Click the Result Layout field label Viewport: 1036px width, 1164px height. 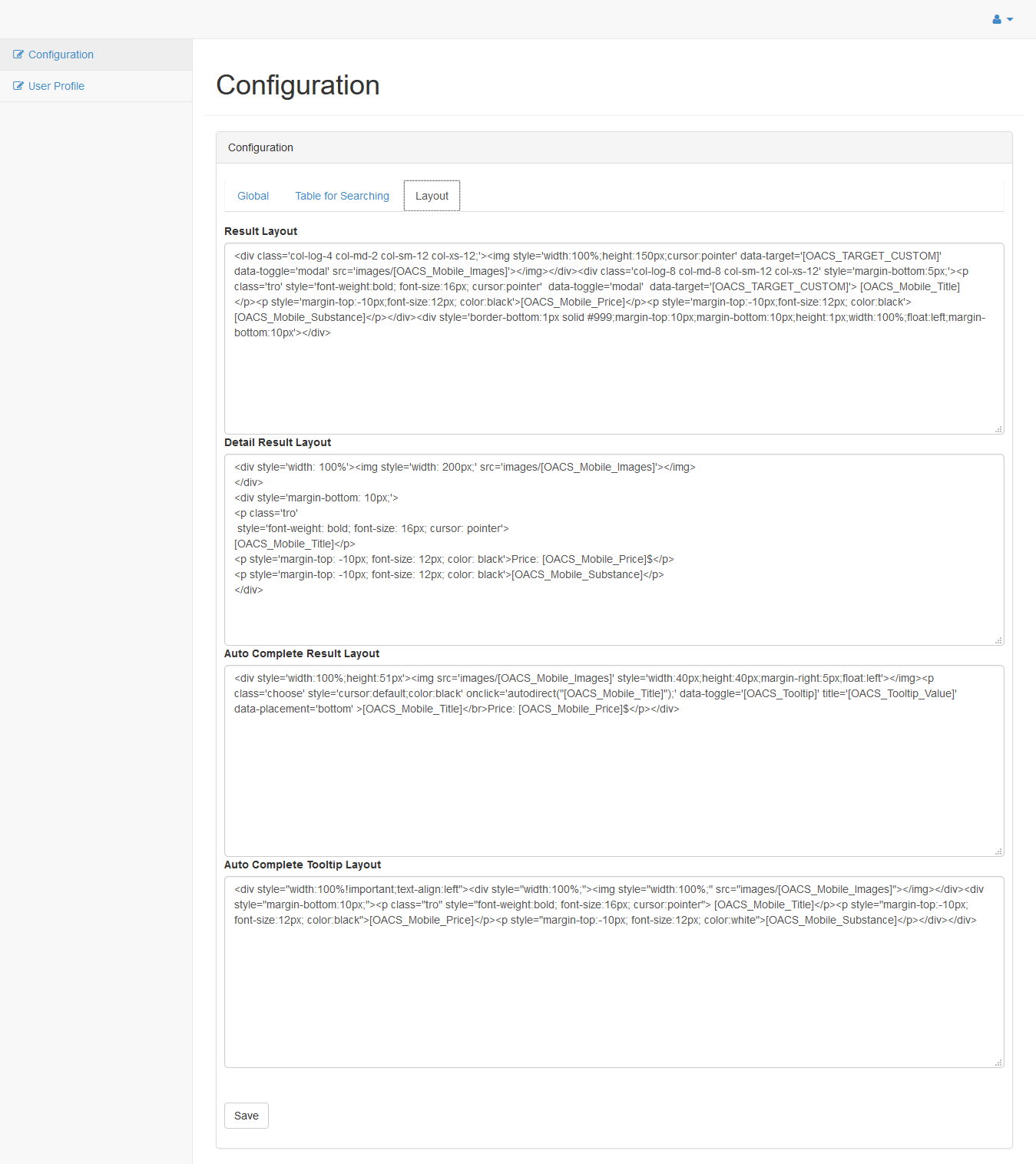pos(260,231)
